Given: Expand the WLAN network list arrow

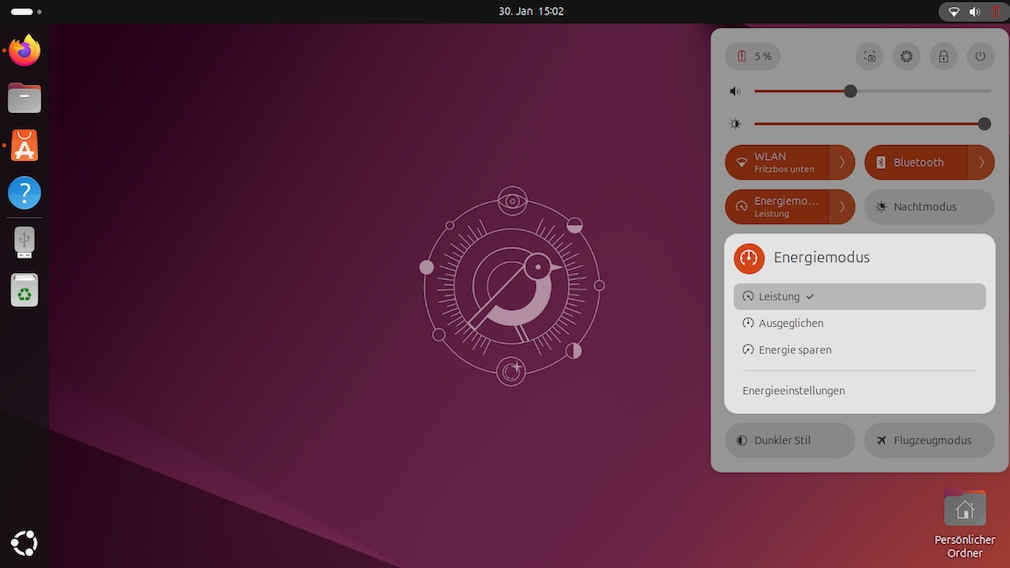Looking at the screenshot, I should [x=842, y=162].
